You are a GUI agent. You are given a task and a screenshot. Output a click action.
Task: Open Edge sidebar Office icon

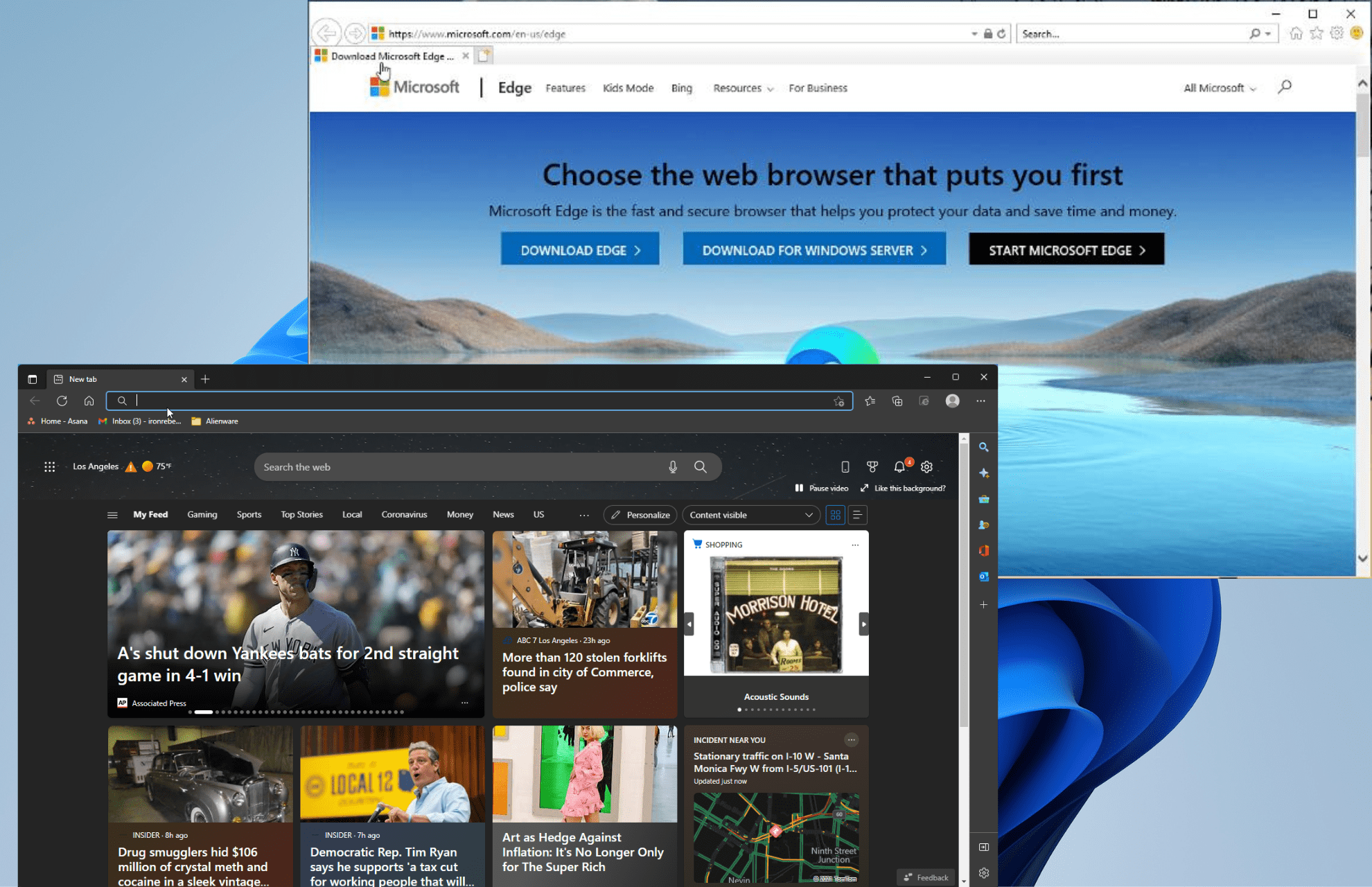tap(983, 550)
